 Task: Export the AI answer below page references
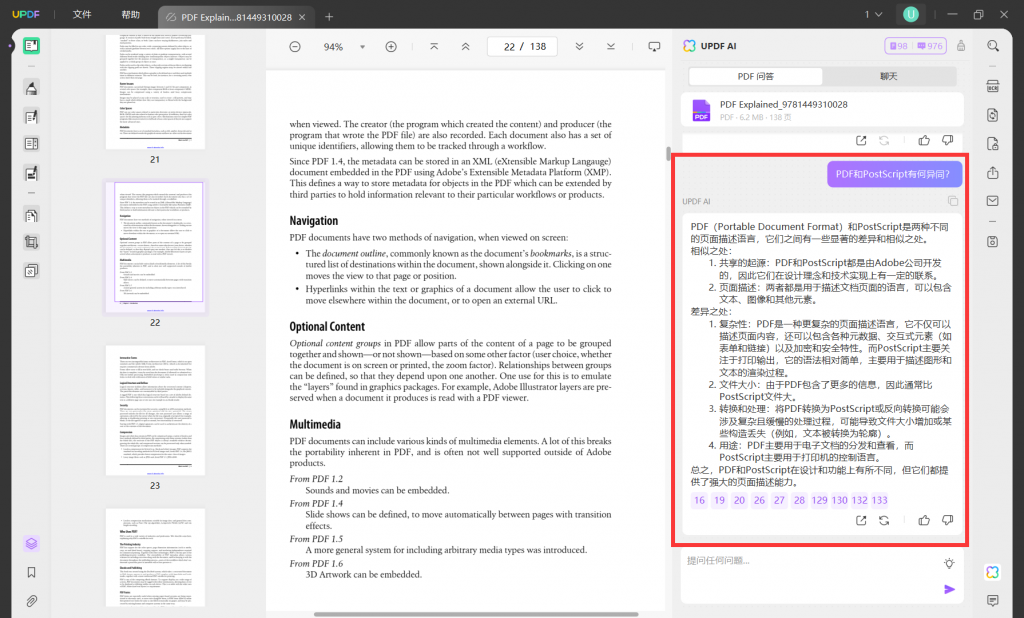[x=861, y=521]
